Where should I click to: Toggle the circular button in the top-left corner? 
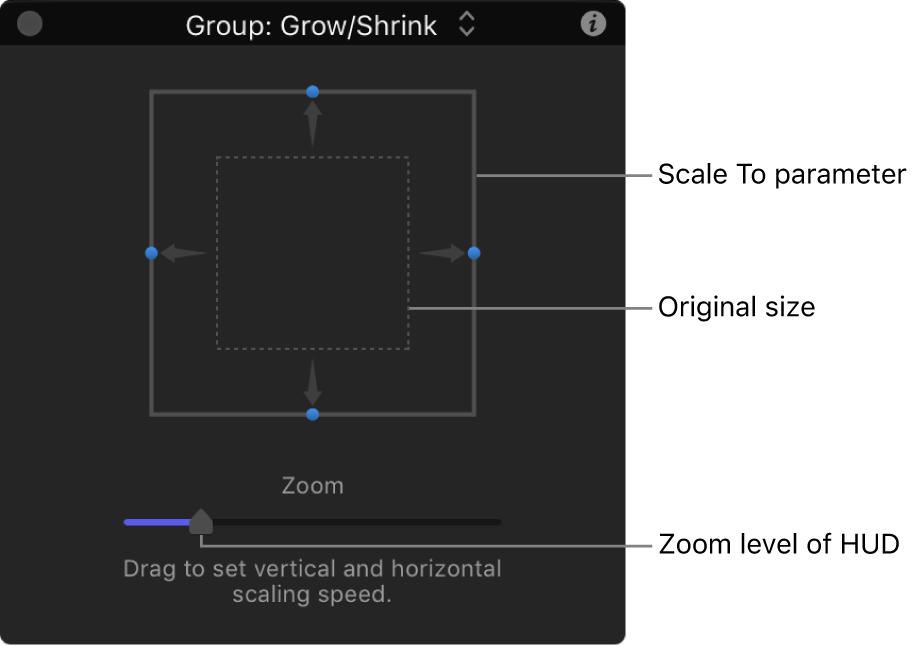click(x=29, y=23)
